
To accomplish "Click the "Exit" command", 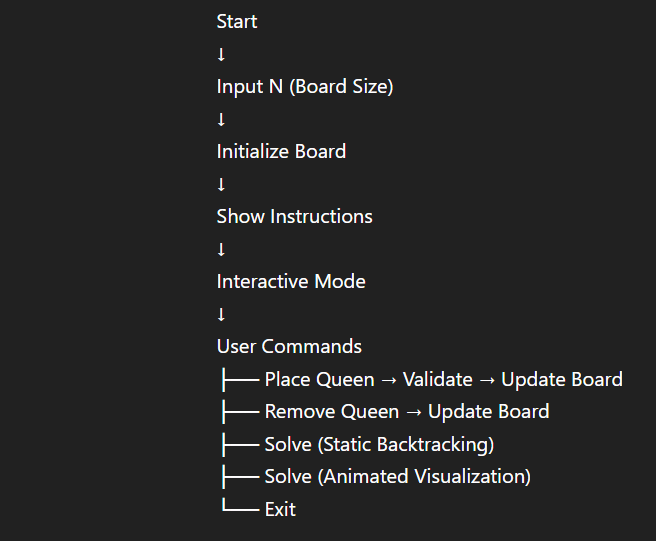I will click(280, 509).
